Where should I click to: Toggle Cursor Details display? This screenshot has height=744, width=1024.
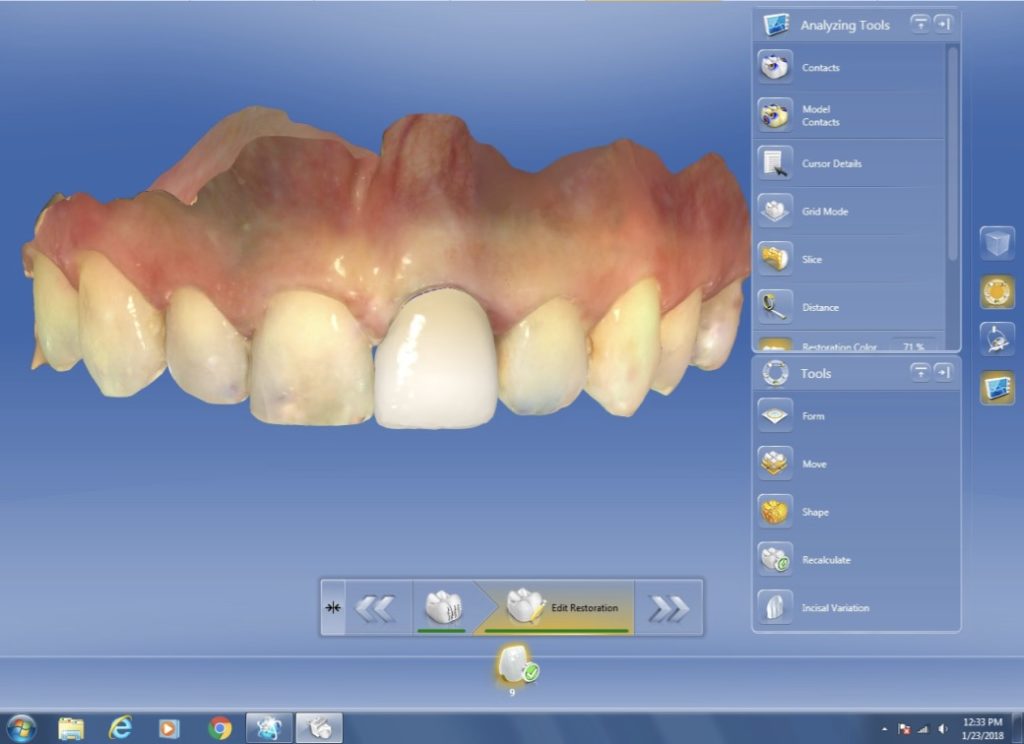tap(775, 163)
